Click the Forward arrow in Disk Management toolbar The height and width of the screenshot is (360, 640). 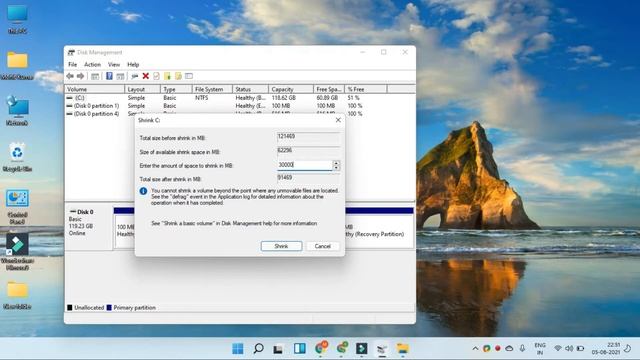(x=80, y=76)
